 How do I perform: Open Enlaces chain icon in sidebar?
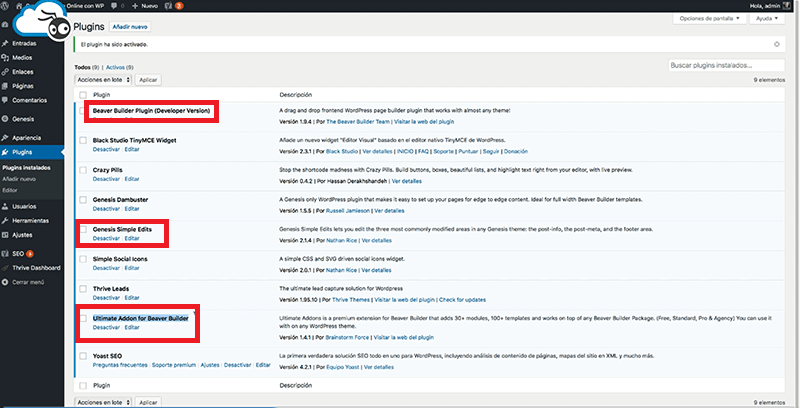5,72
